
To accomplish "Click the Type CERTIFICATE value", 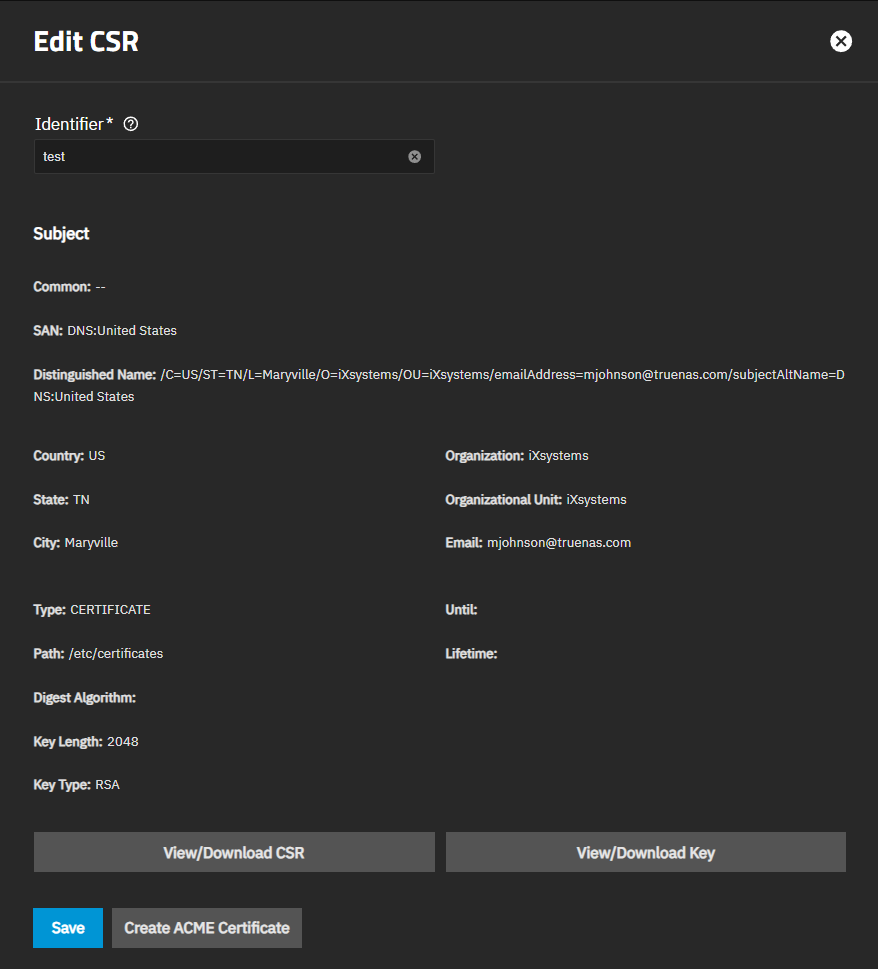I will 110,610.
